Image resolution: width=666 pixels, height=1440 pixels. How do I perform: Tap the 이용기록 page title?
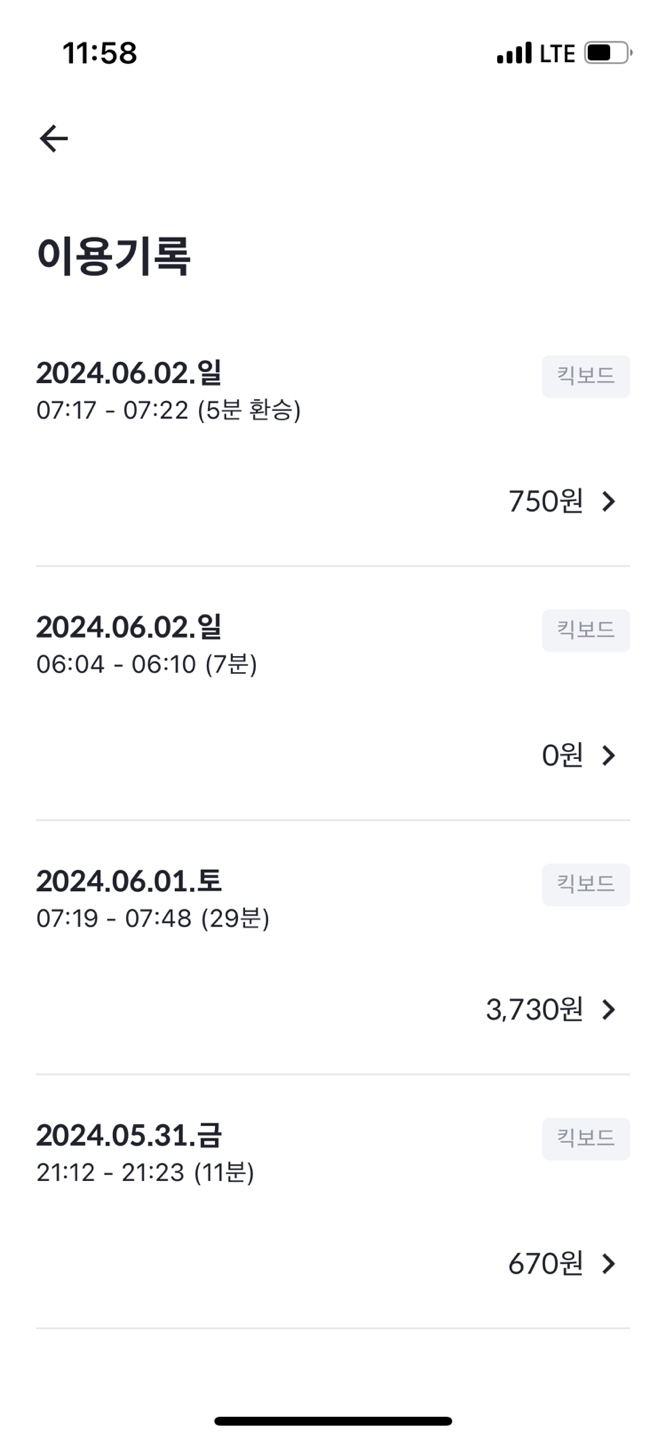113,256
